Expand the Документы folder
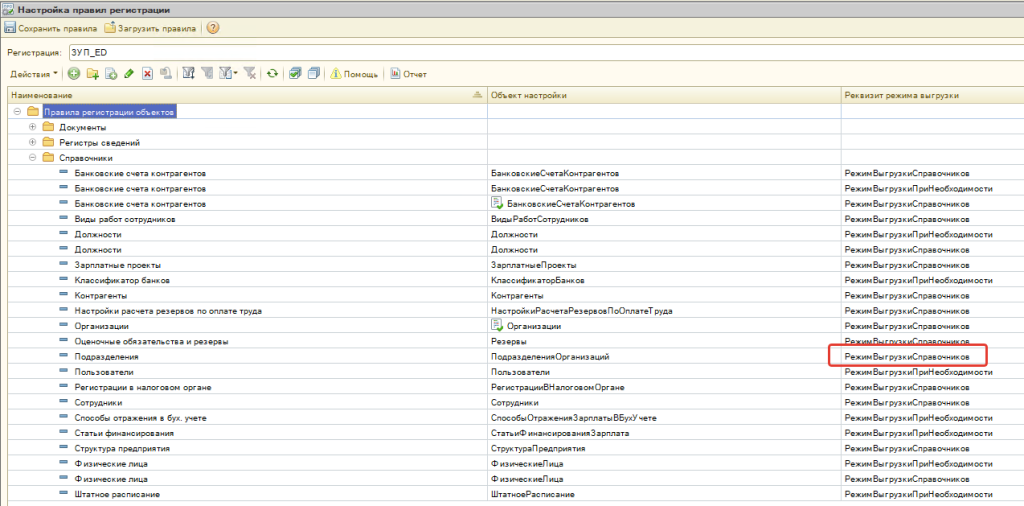The width and height of the screenshot is (1024, 506). pyautogui.click(x=33, y=127)
